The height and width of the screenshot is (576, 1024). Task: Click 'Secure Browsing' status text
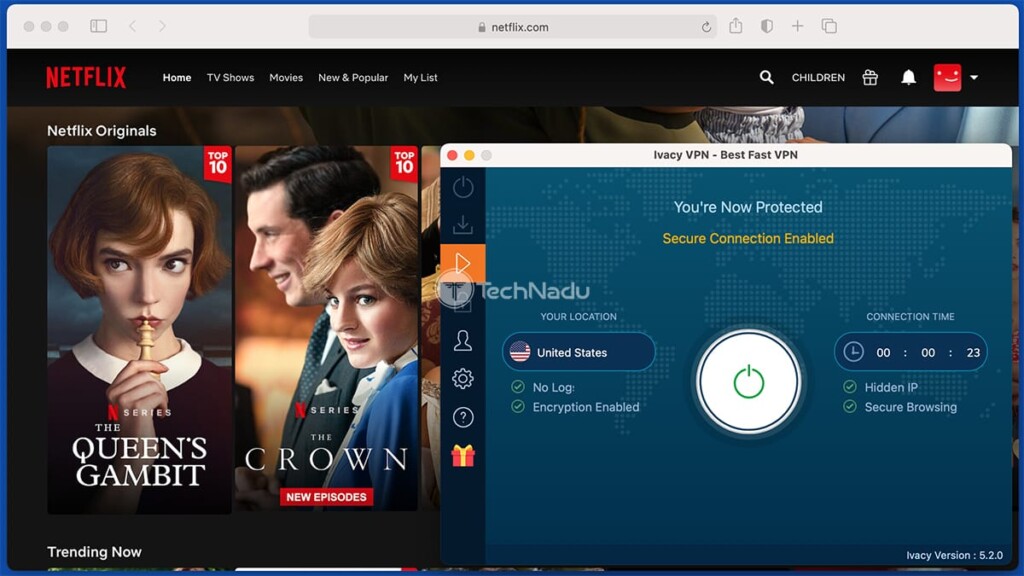(910, 407)
